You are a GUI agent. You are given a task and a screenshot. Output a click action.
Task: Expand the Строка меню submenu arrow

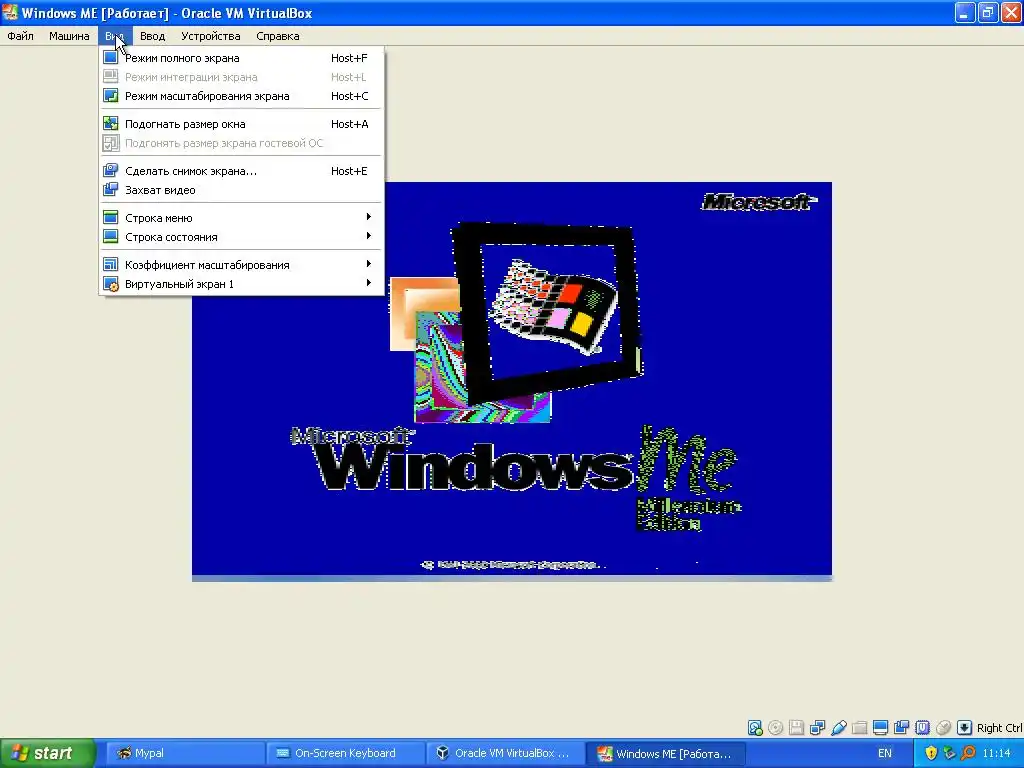tap(369, 217)
